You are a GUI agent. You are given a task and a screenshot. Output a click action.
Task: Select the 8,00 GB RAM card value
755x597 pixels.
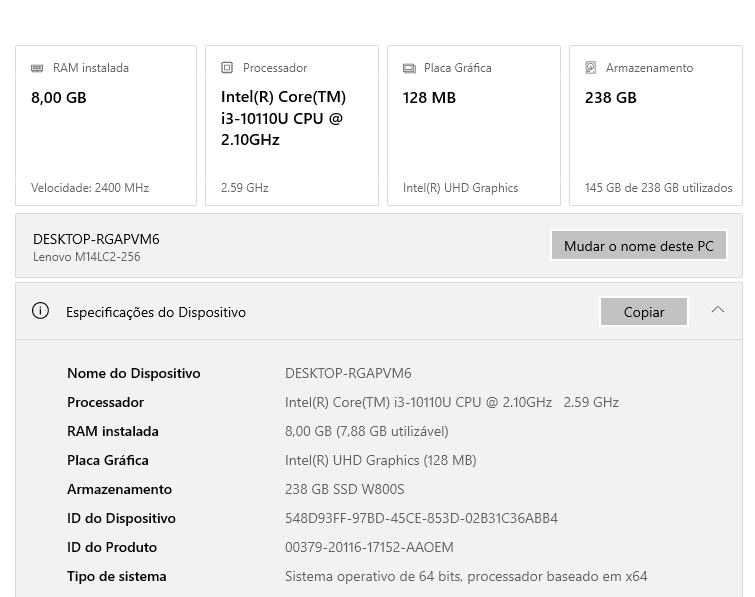click(59, 97)
